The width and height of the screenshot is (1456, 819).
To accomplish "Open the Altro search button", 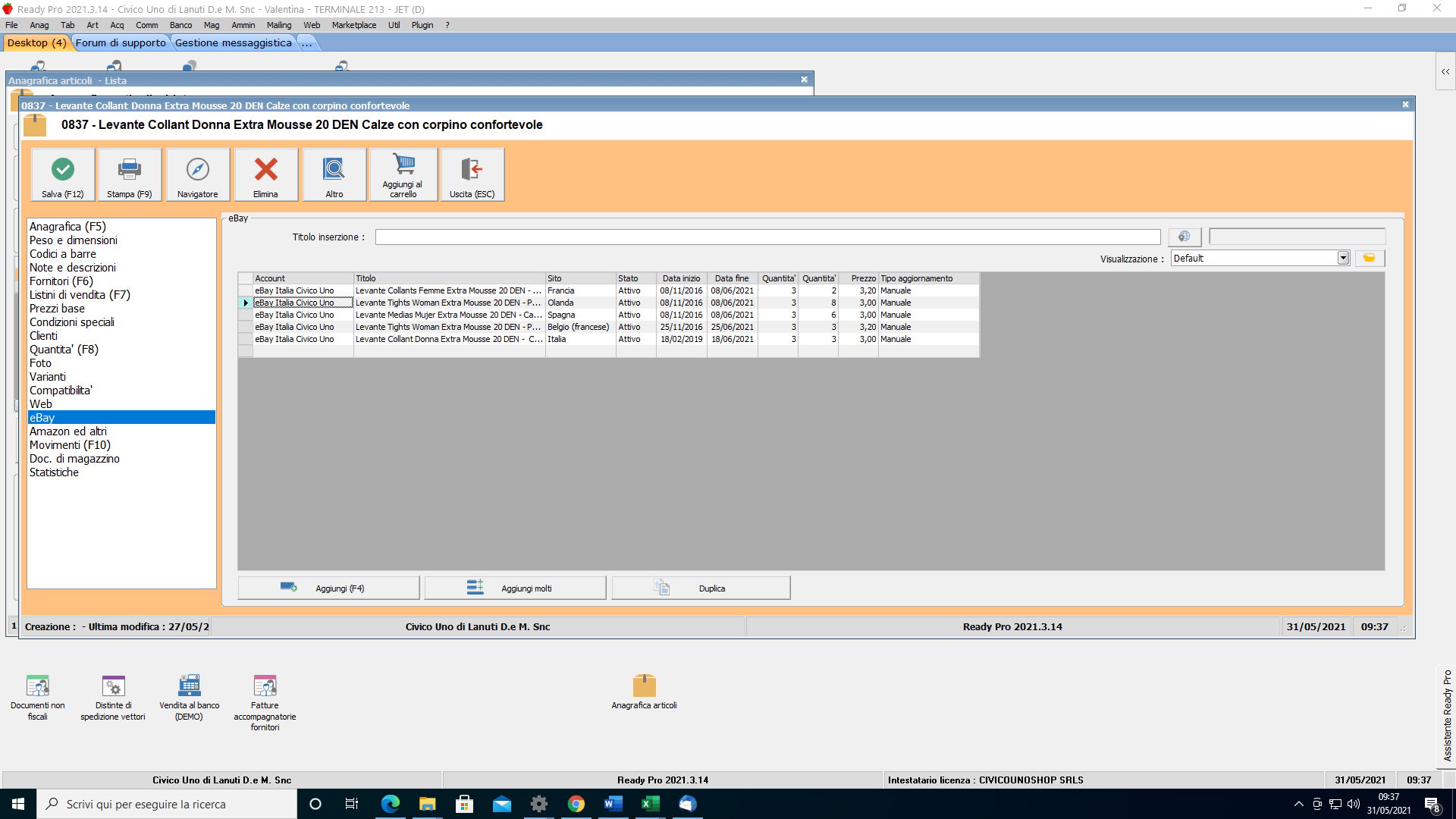I will (x=334, y=174).
